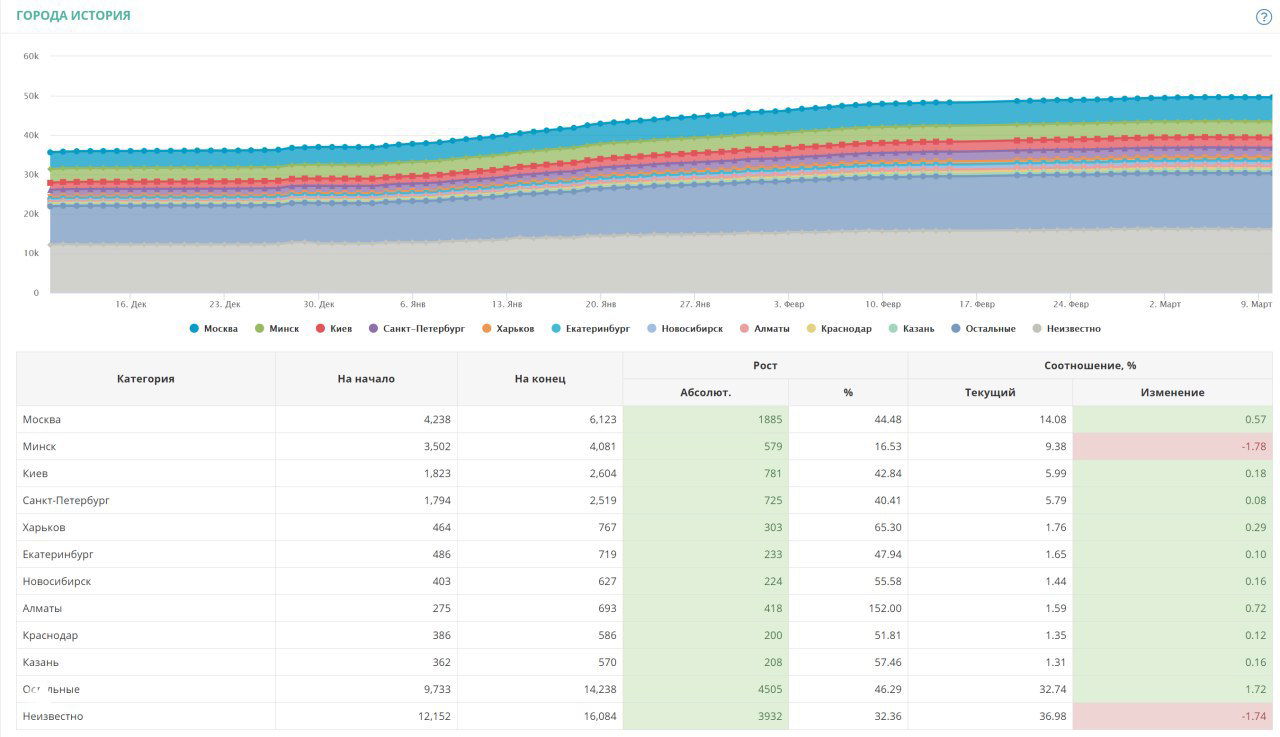
Task: Sort table by Категория column header
Action: point(146,379)
